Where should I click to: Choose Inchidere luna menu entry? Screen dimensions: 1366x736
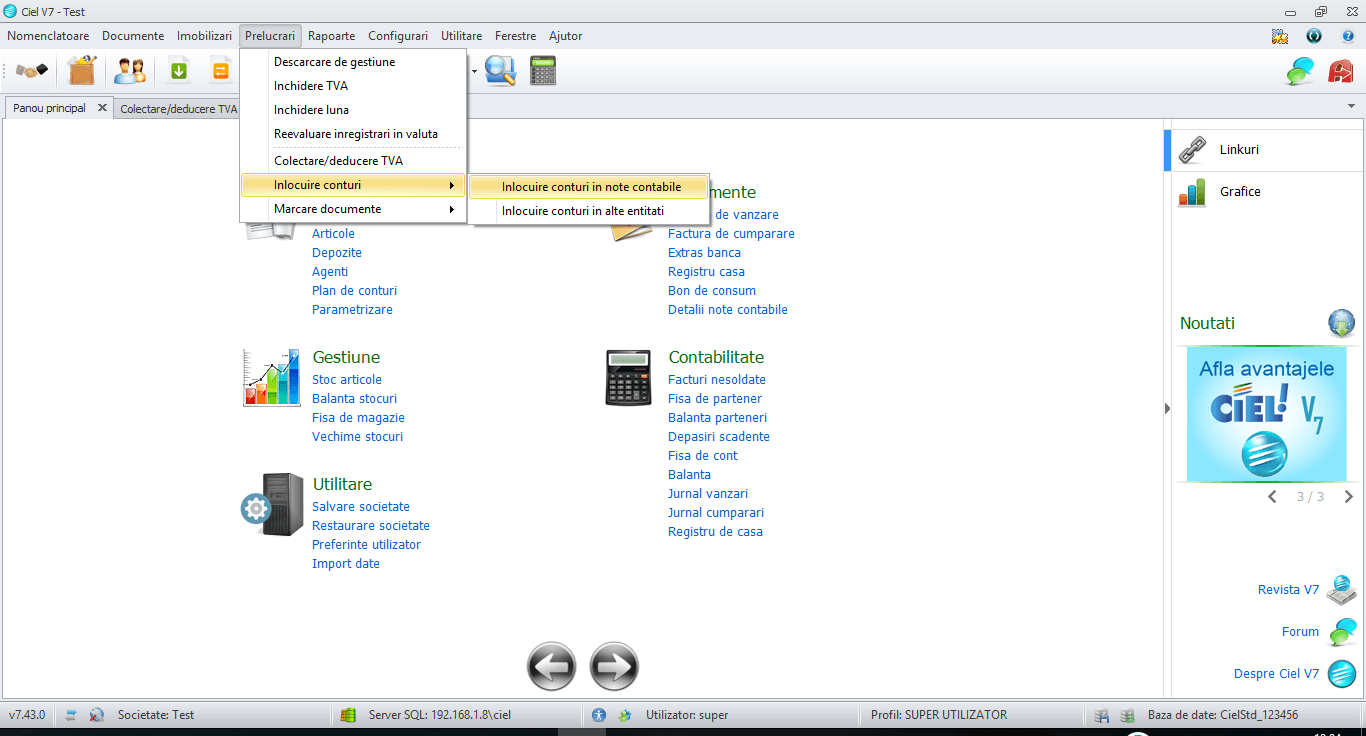pos(311,110)
